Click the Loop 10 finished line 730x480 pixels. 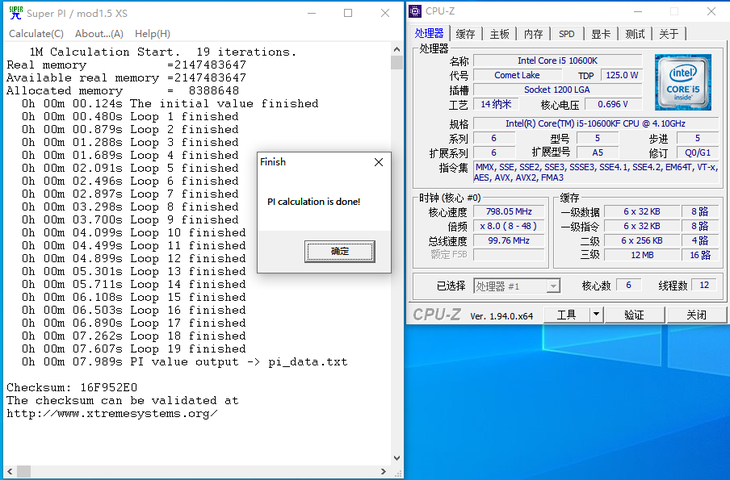pyautogui.click(x=134, y=232)
